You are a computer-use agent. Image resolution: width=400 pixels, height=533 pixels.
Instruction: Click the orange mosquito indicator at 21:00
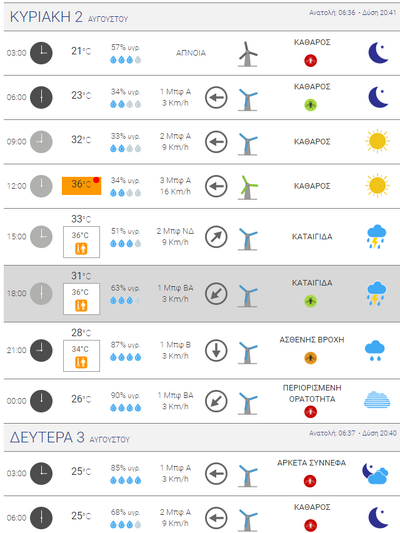[310, 358]
